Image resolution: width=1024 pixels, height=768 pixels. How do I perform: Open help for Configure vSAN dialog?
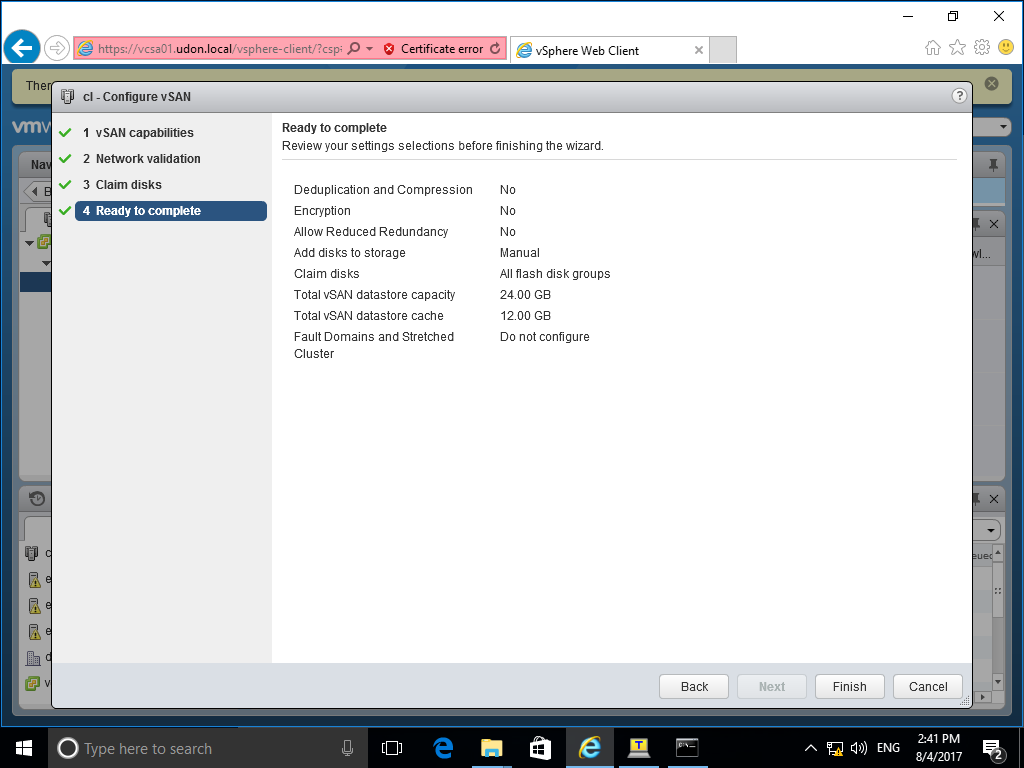[x=959, y=96]
